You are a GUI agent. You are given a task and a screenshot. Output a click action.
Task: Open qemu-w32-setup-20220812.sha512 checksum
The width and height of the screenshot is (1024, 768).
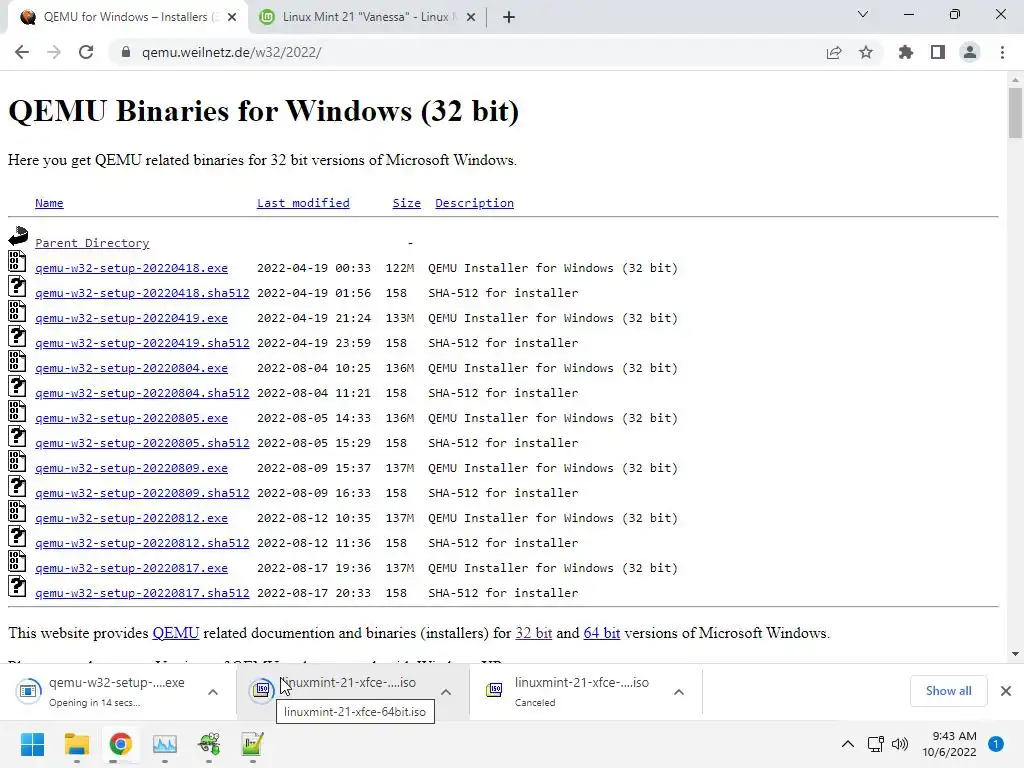click(x=142, y=543)
